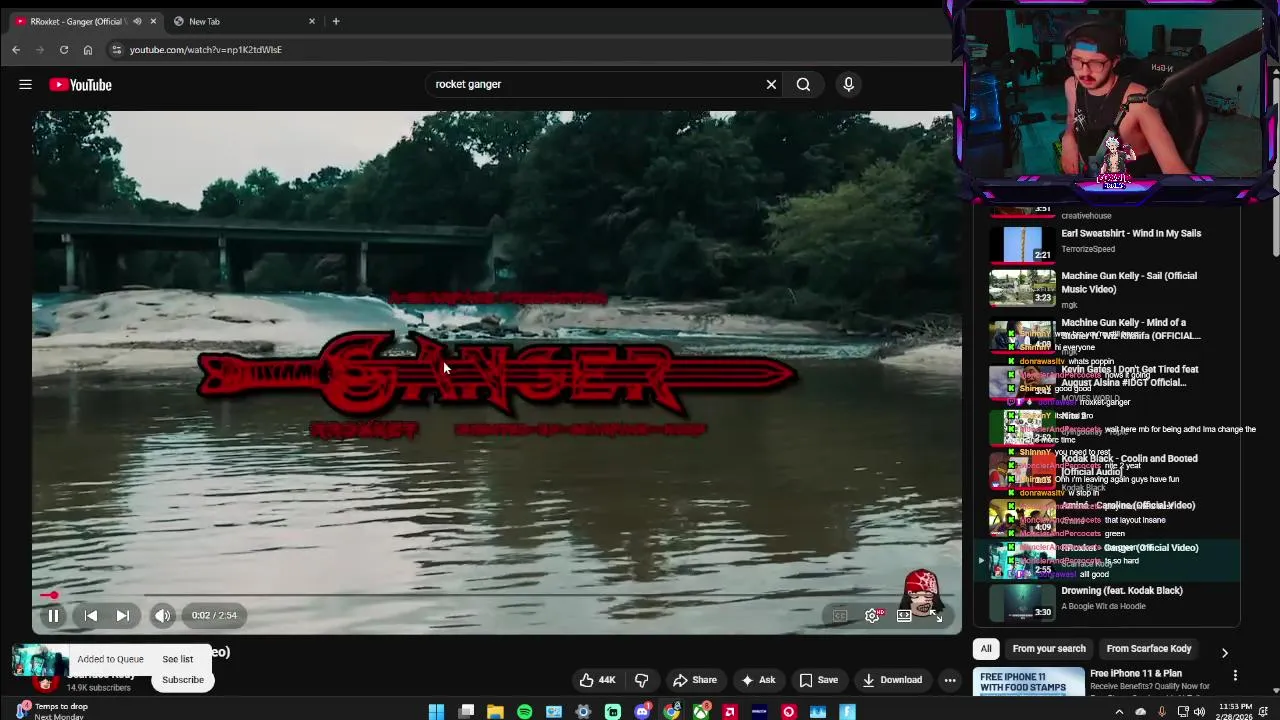1280x720 pixels.
Task: Switch to Chrome on the taskbar
Action: coord(672,712)
